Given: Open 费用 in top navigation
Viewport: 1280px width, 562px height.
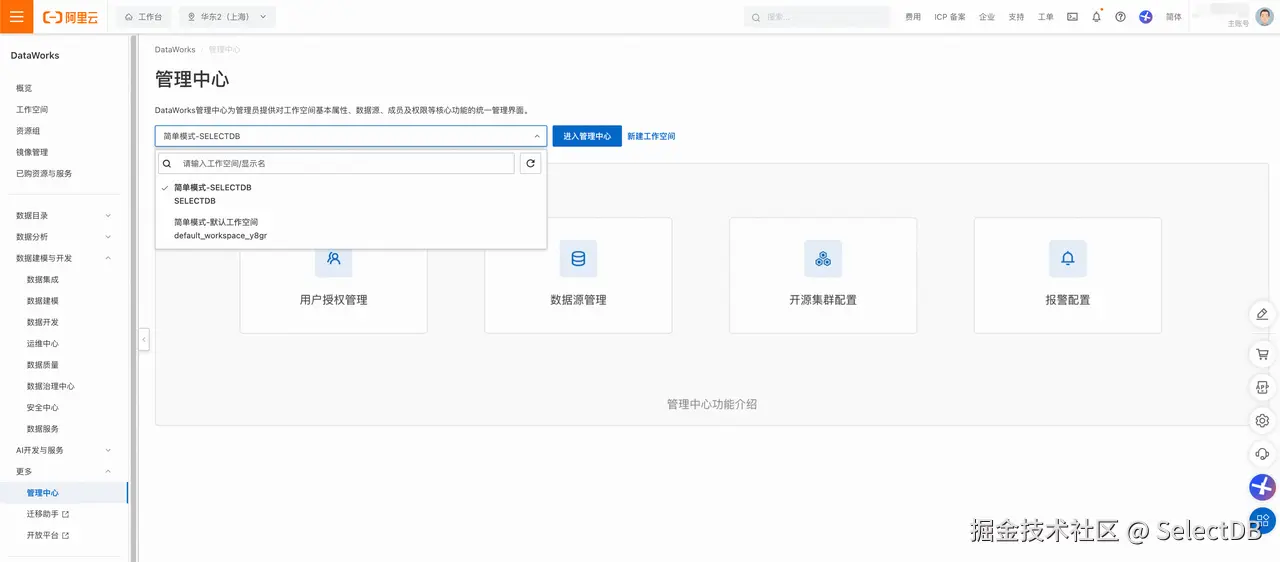Looking at the screenshot, I should tap(913, 17).
